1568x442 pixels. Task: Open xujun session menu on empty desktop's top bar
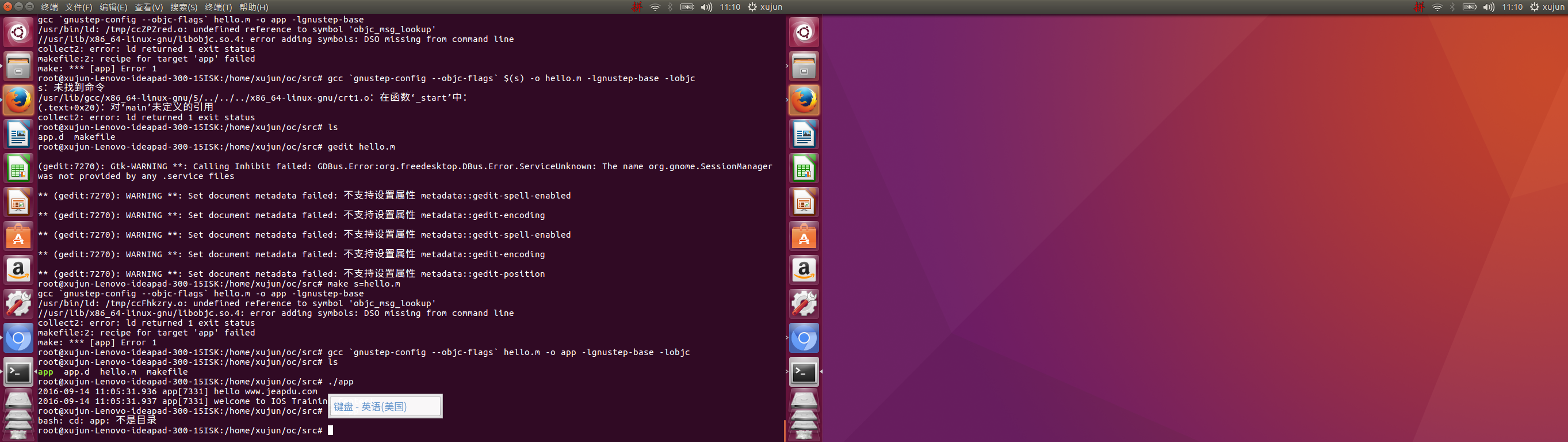coord(1547,7)
